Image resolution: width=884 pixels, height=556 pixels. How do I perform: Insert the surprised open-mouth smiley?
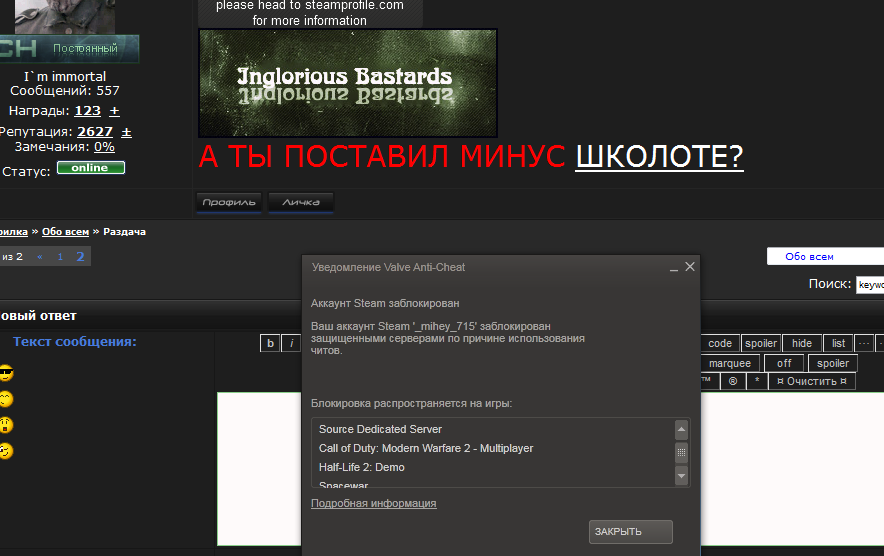tap(6, 425)
